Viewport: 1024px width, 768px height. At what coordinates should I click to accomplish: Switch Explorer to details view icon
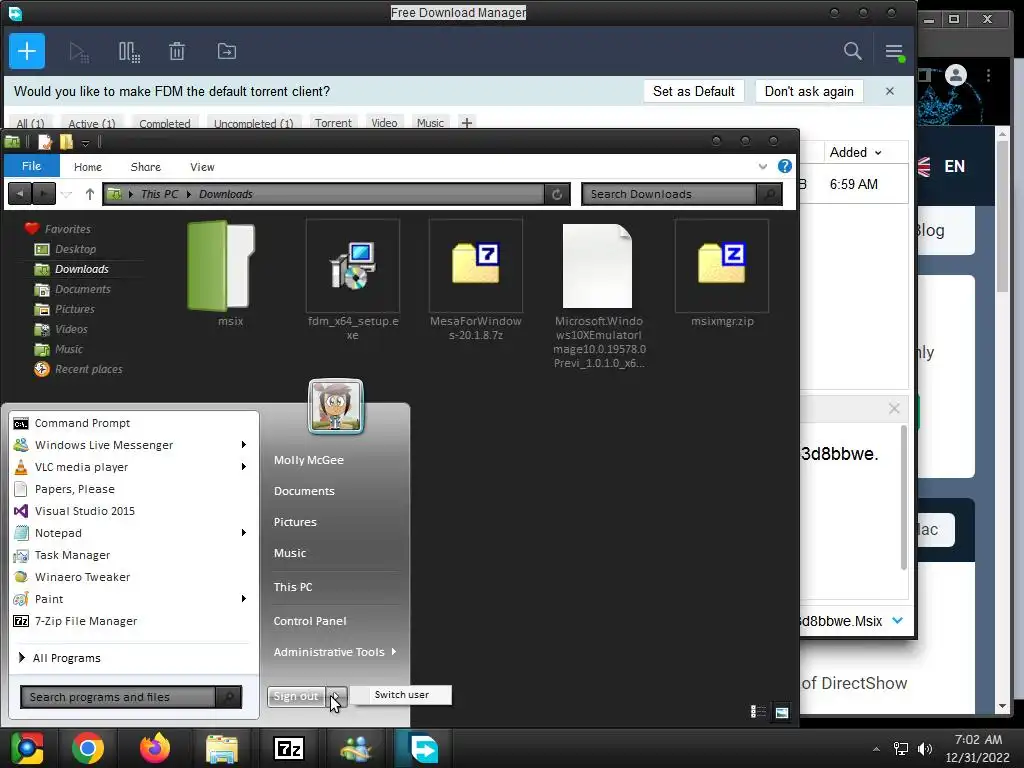pos(758,712)
